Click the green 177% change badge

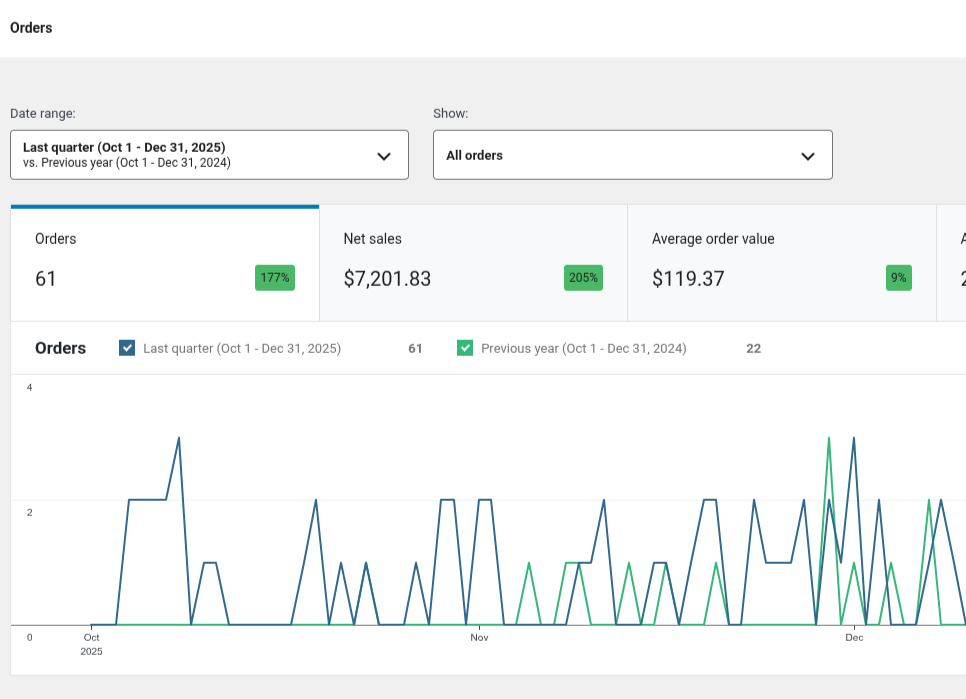[275, 278]
